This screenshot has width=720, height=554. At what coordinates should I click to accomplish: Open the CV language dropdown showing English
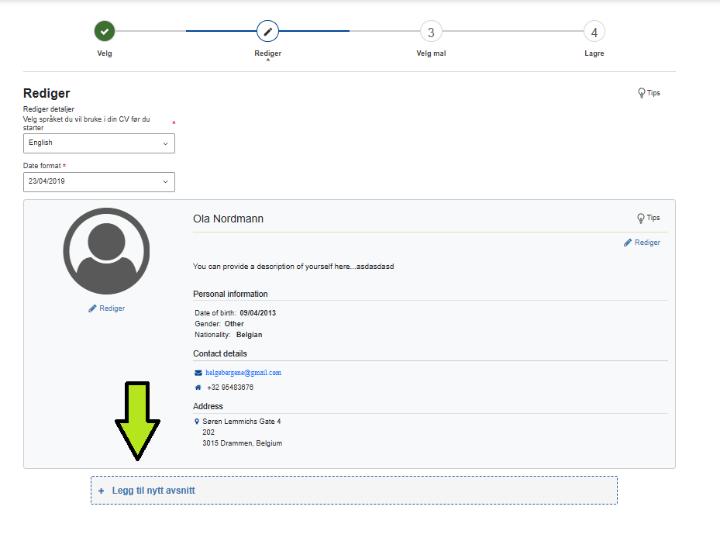(99, 143)
